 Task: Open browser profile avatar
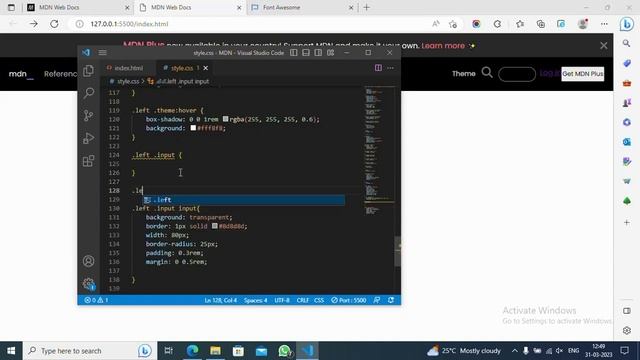coord(583,24)
